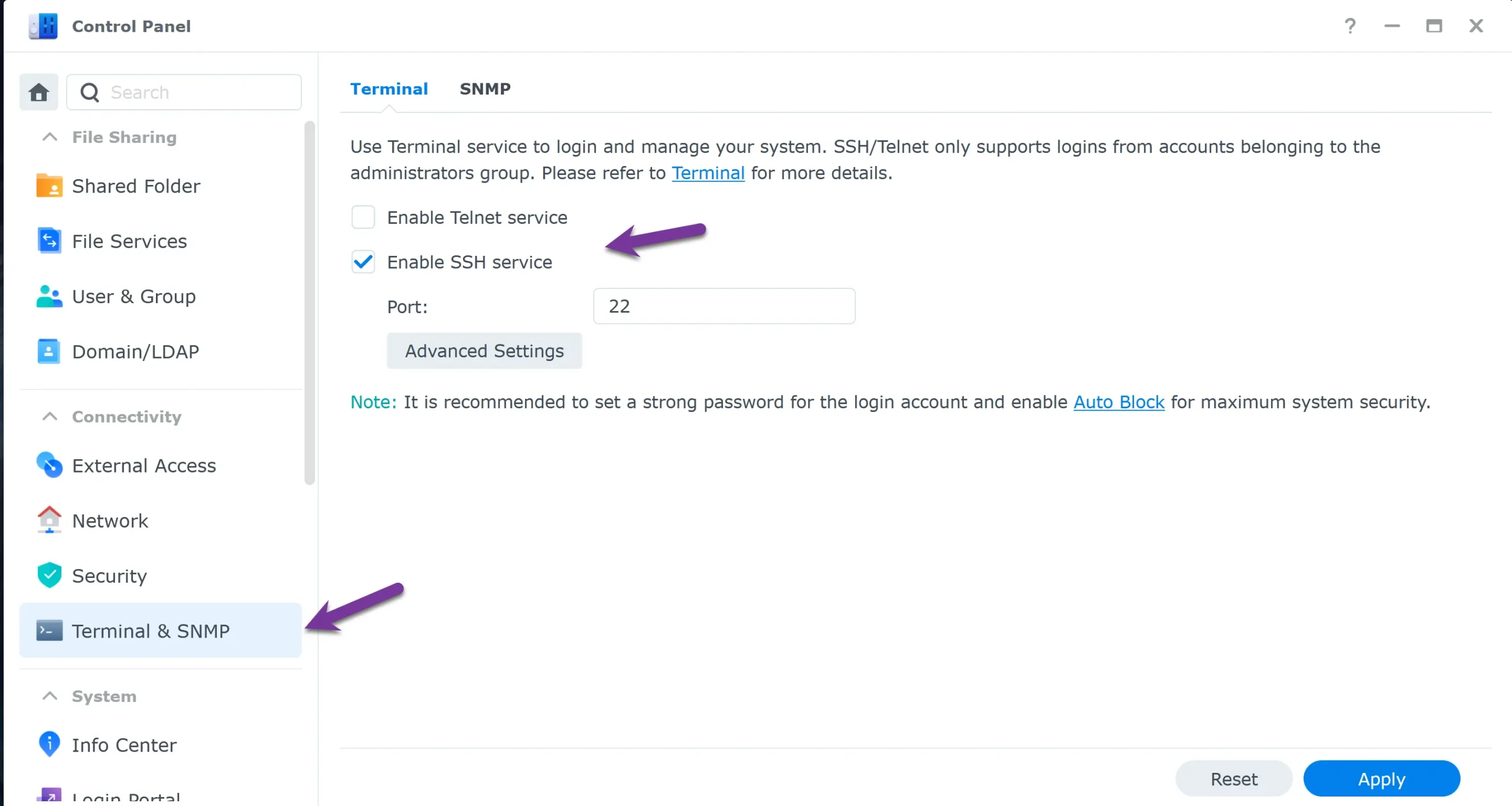The height and width of the screenshot is (806, 1512).
Task: Click the home icon above the sidebar
Action: (x=38, y=92)
